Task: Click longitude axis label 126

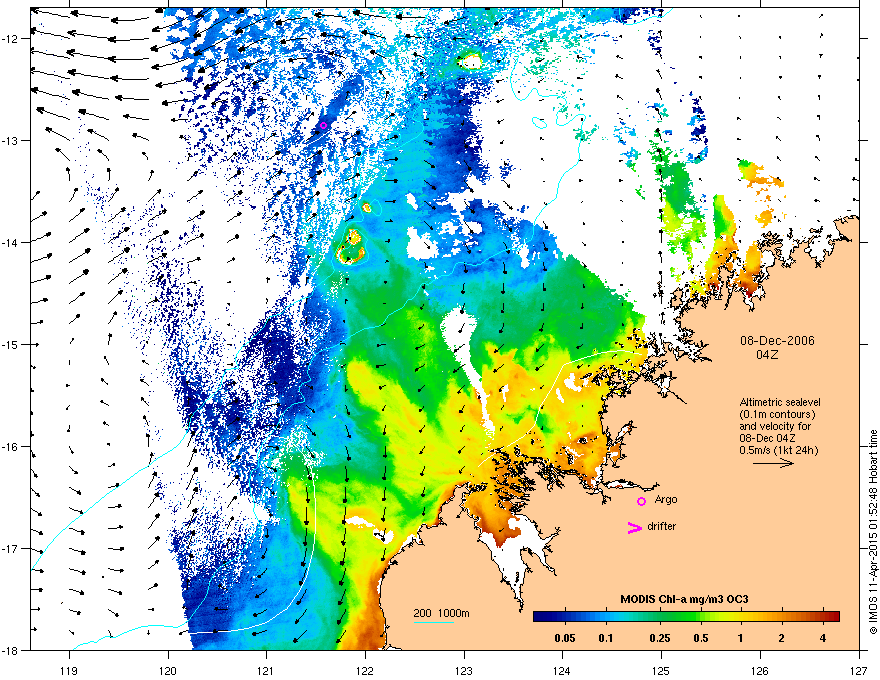Action: pos(760,670)
